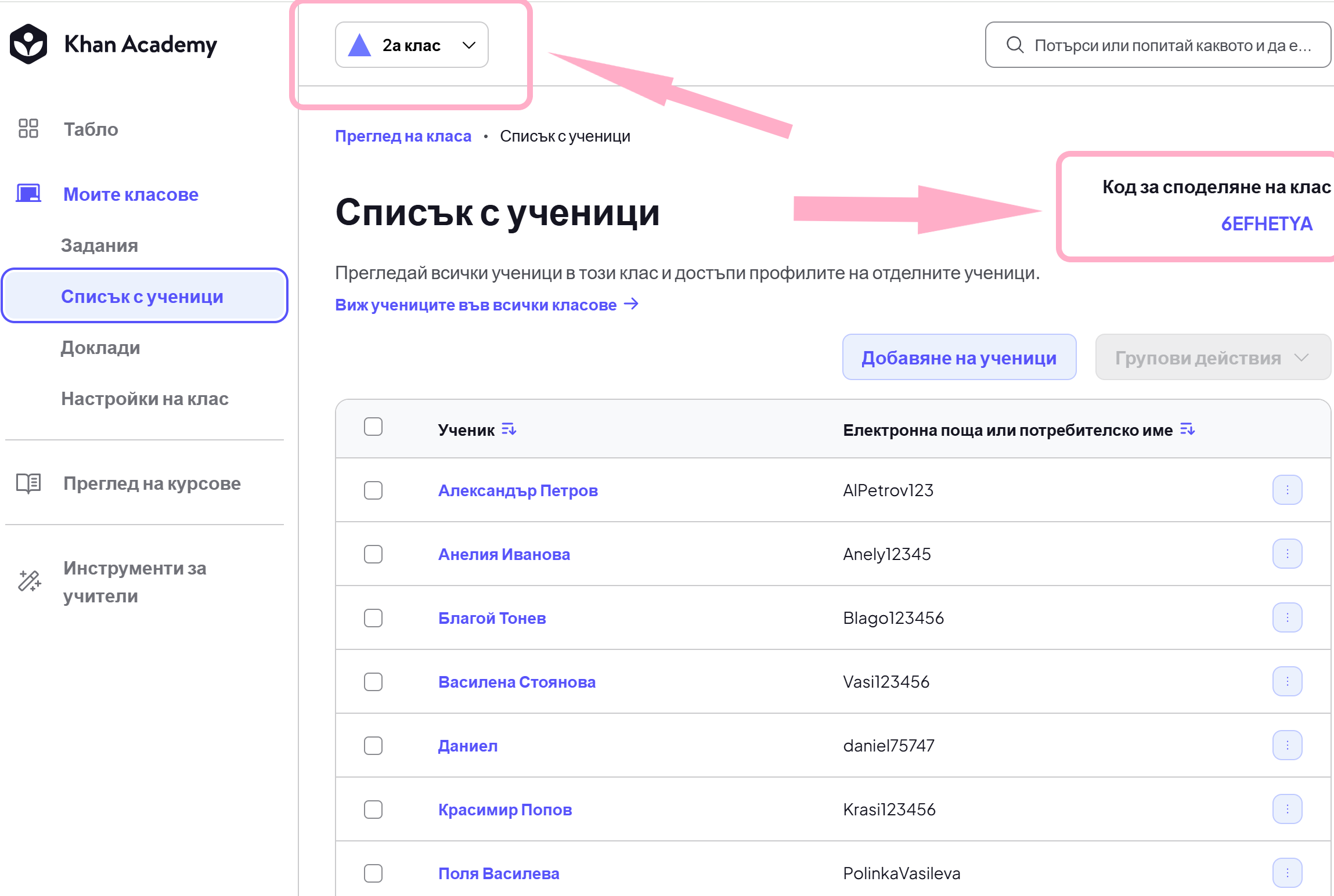The width and height of the screenshot is (1334, 896).
Task: Open Моите класове in sidebar
Action: pos(131,194)
